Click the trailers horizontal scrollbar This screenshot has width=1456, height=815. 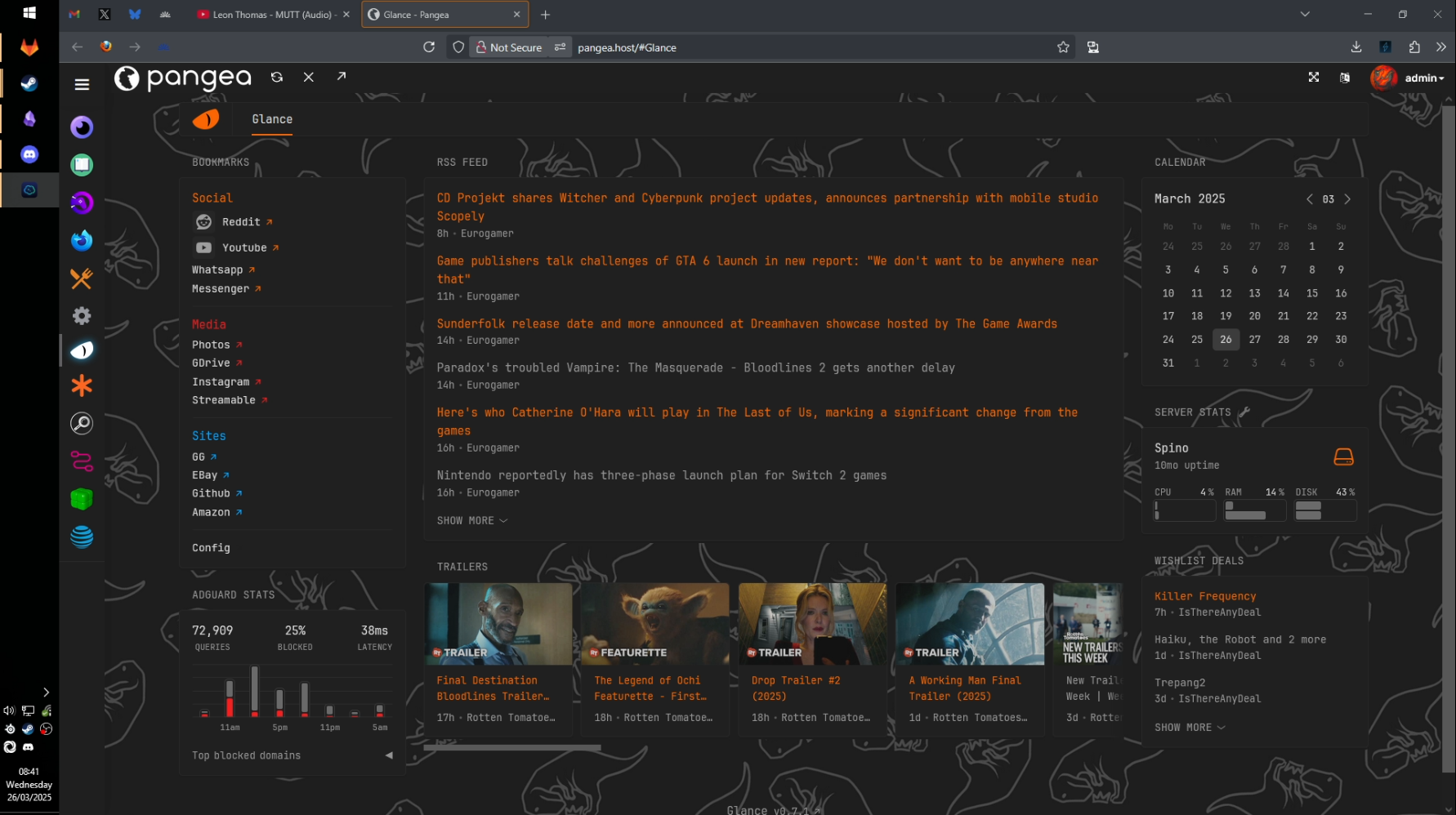(x=512, y=747)
